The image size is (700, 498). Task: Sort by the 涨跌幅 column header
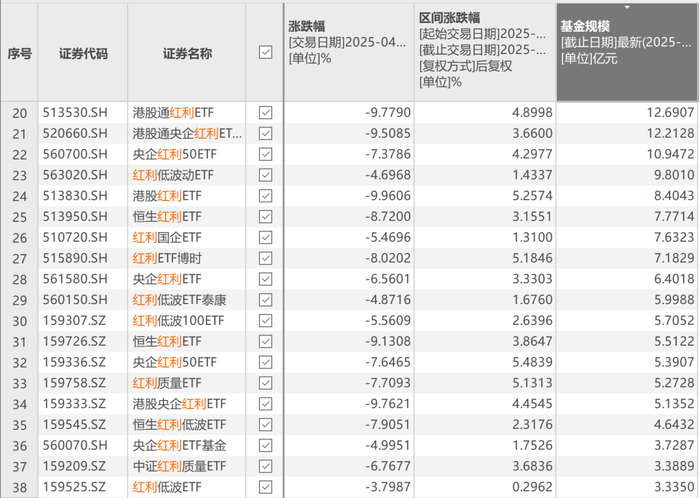[x=349, y=52]
